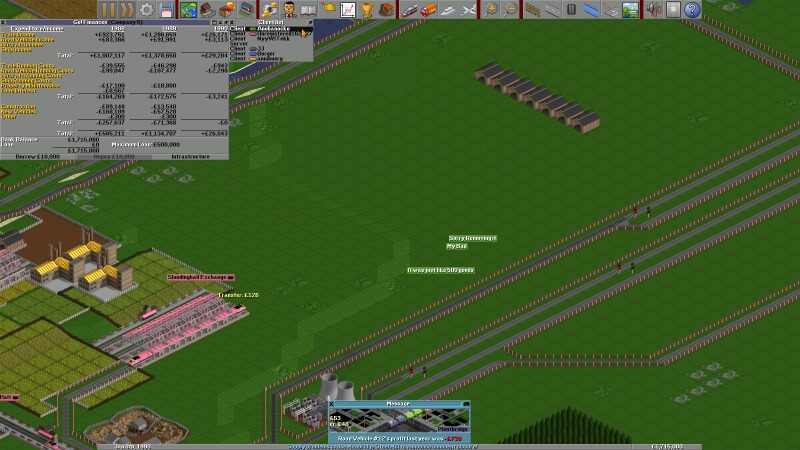Zoom in with magnifier plus icon

[490, 9]
